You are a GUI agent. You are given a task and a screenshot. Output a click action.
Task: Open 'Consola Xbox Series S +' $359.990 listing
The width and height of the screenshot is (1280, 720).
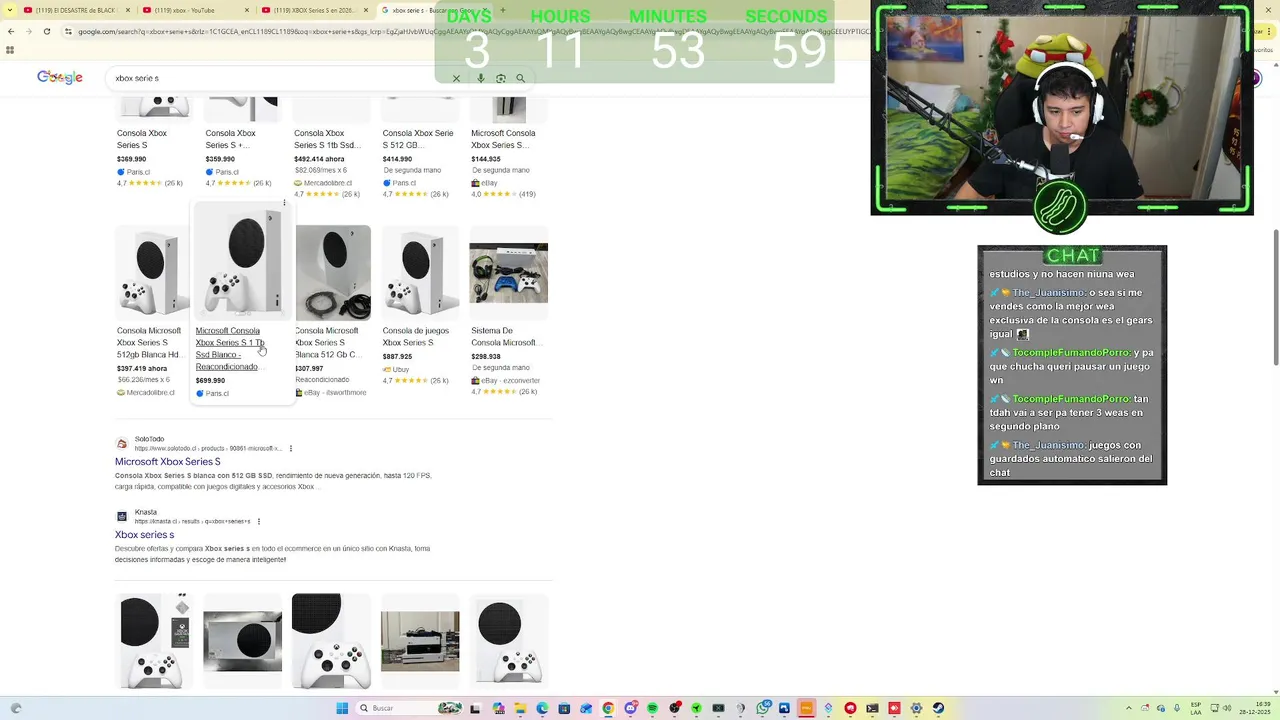pyautogui.click(x=230, y=139)
